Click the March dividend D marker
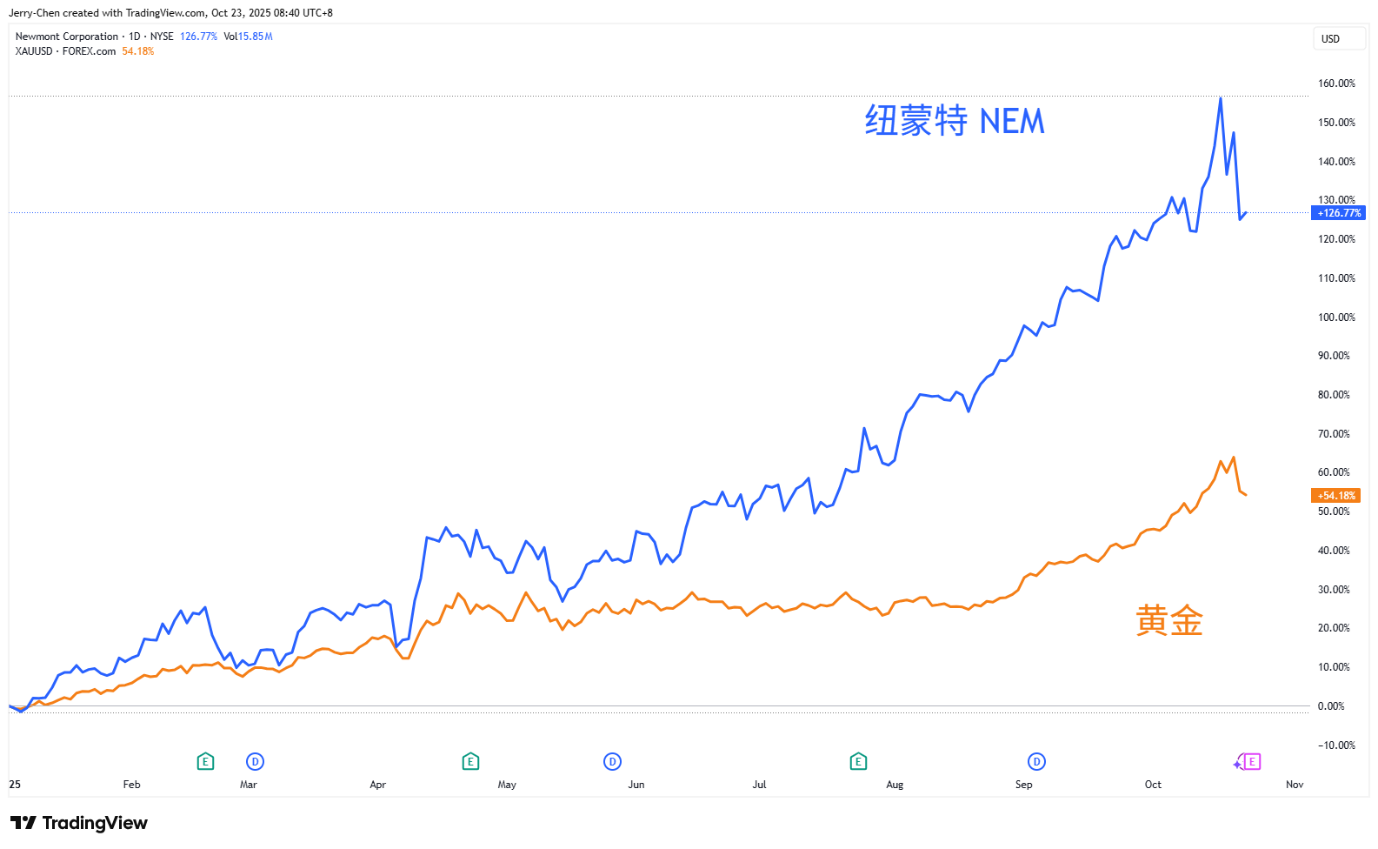The height and width of the screenshot is (849, 1378). pyautogui.click(x=255, y=762)
